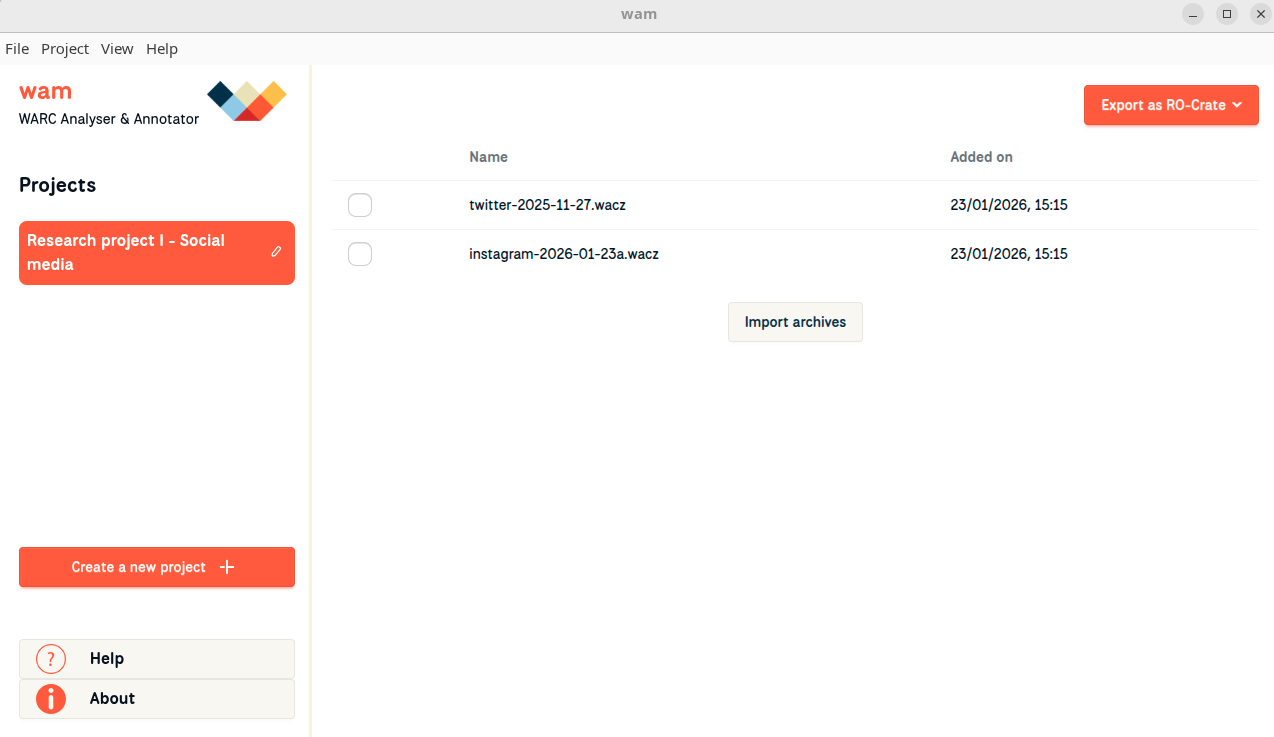Minimize the wam window
Screen dimensions: 1274x737
[1193, 14]
